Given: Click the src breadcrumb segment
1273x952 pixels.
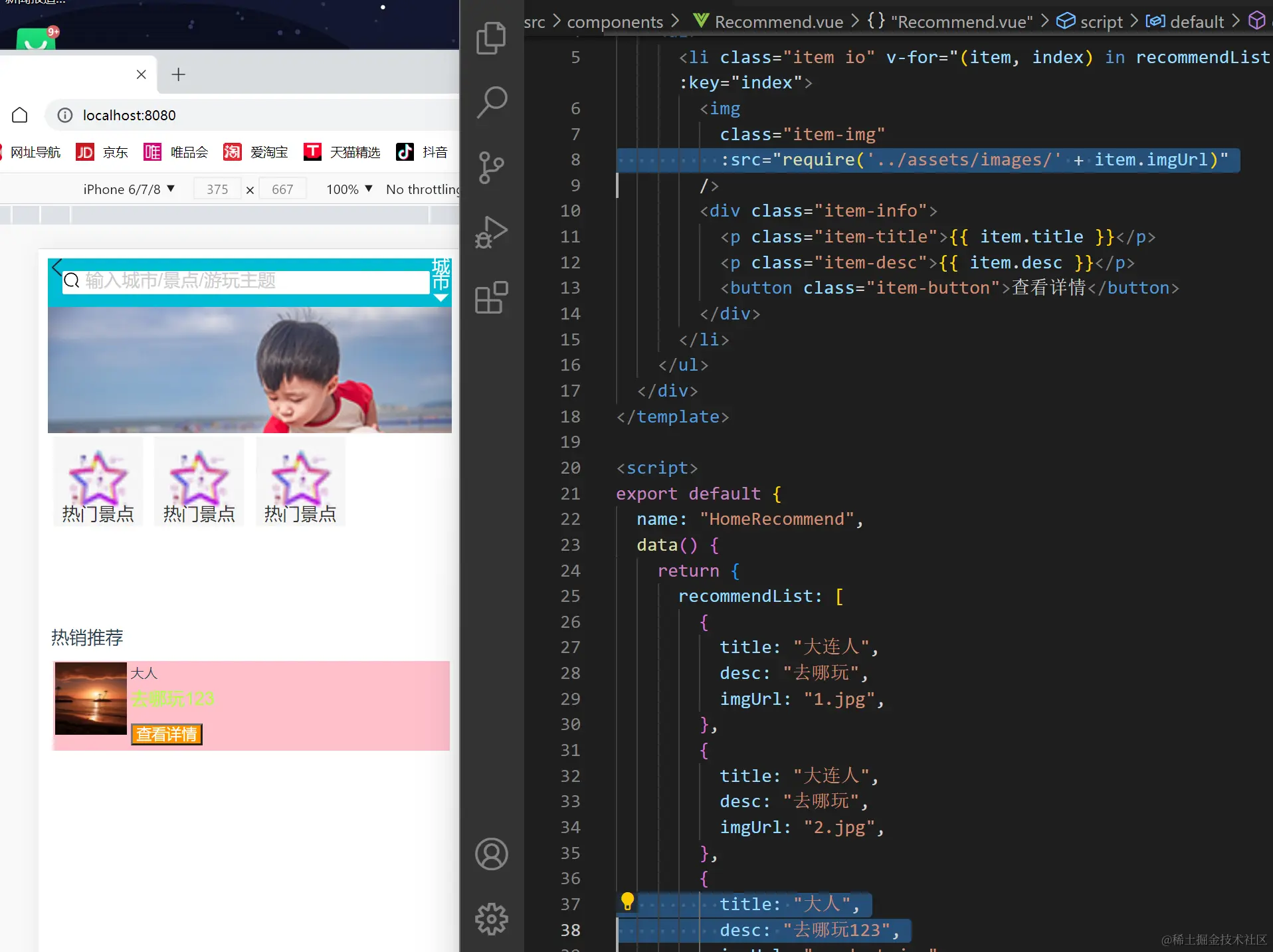Looking at the screenshot, I should [535, 22].
